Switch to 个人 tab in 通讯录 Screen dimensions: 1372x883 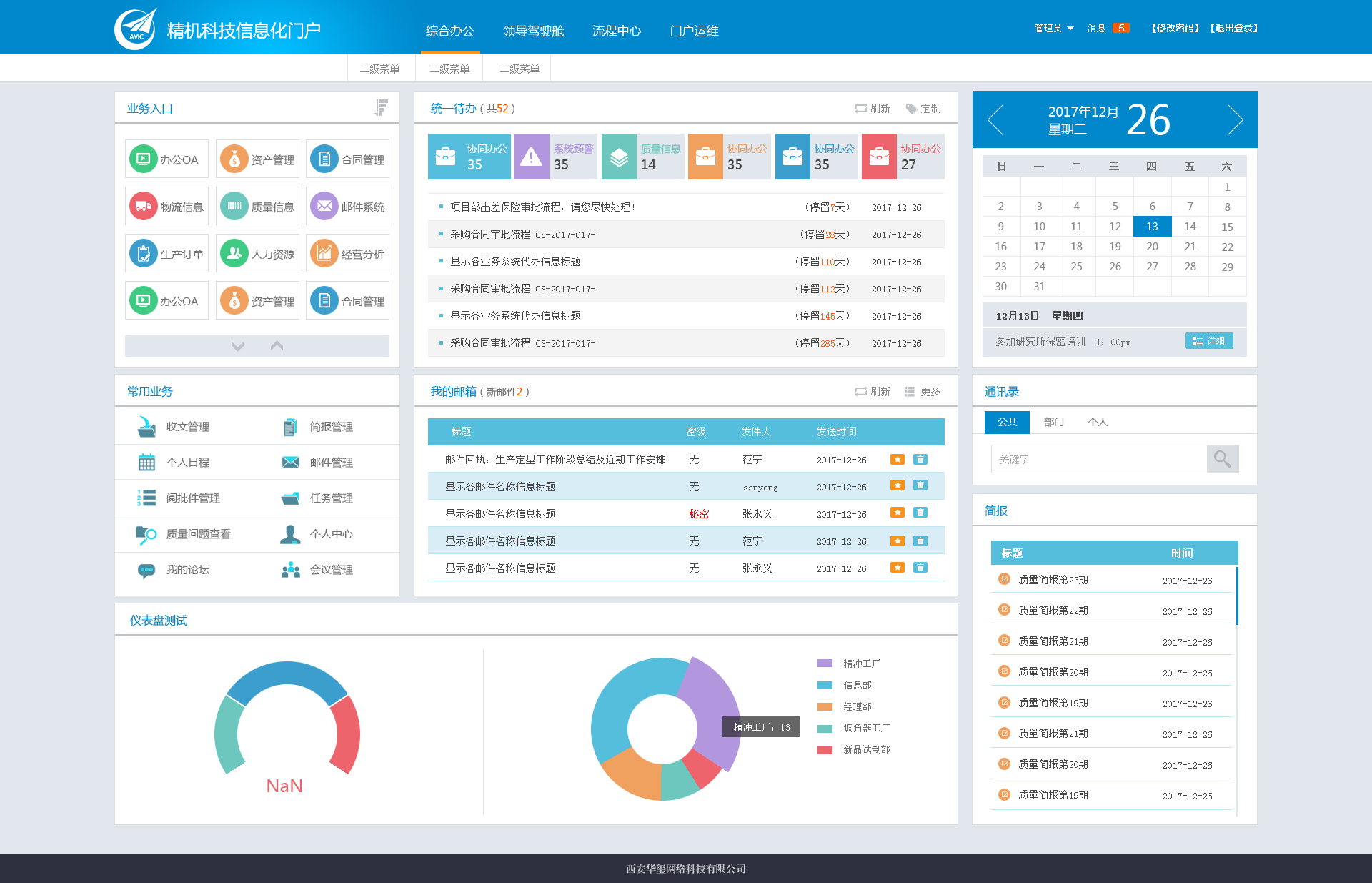[x=1098, y=422]
